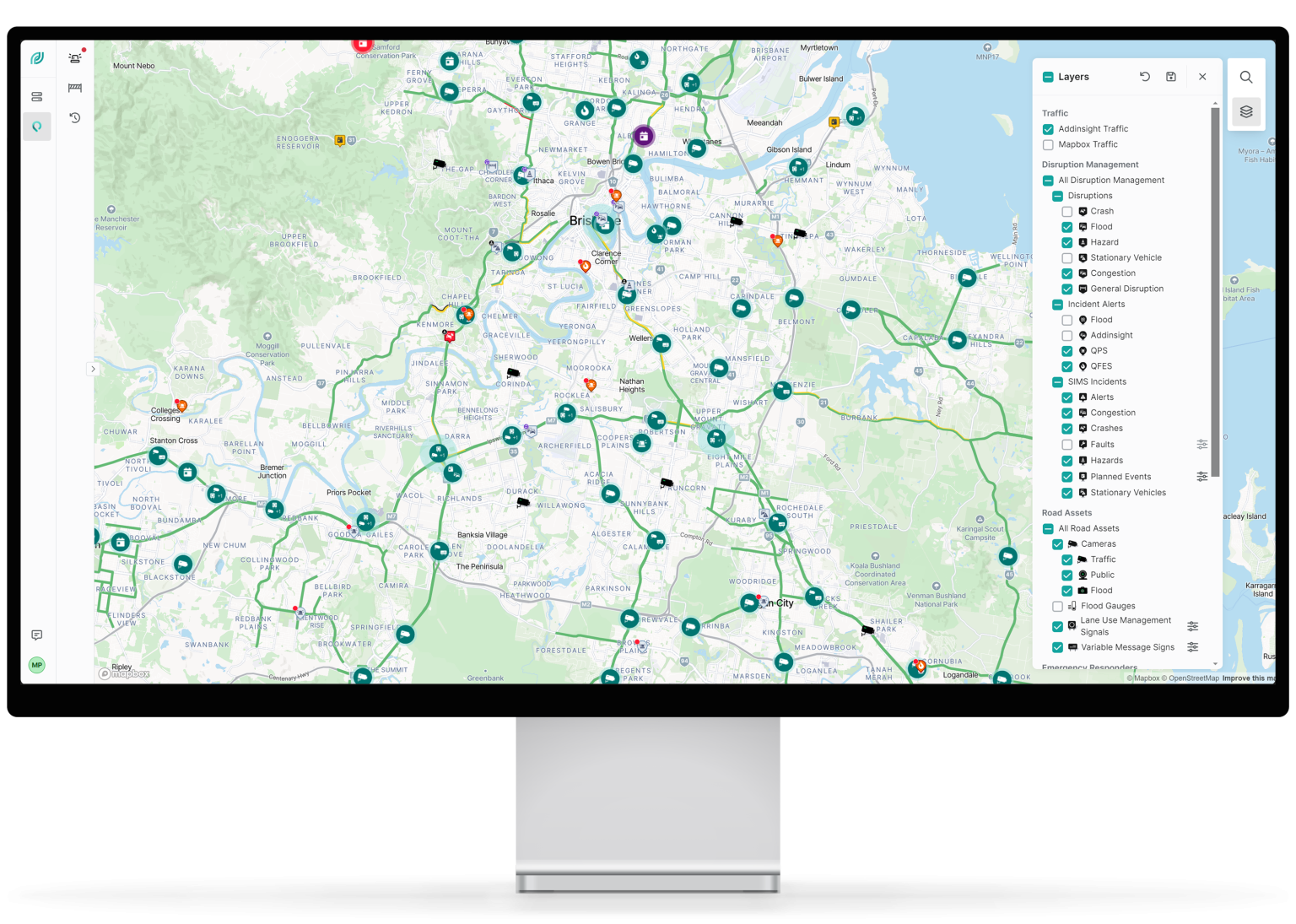This screenshot has width=1296, height=924.
Task: Click the purple event marker near Albion
Action: 644,136
